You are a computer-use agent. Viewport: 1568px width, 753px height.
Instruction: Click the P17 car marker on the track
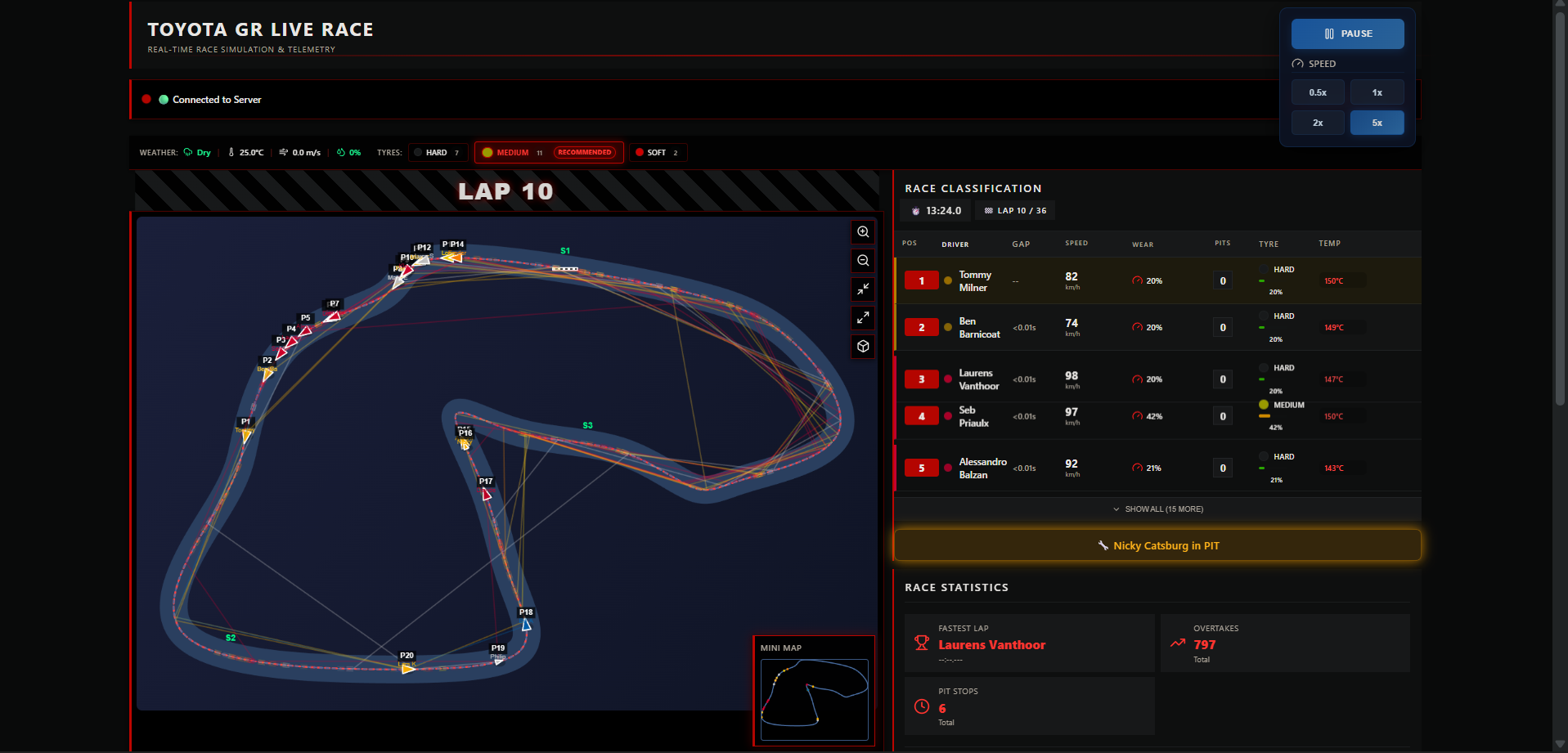pos(487,494)
